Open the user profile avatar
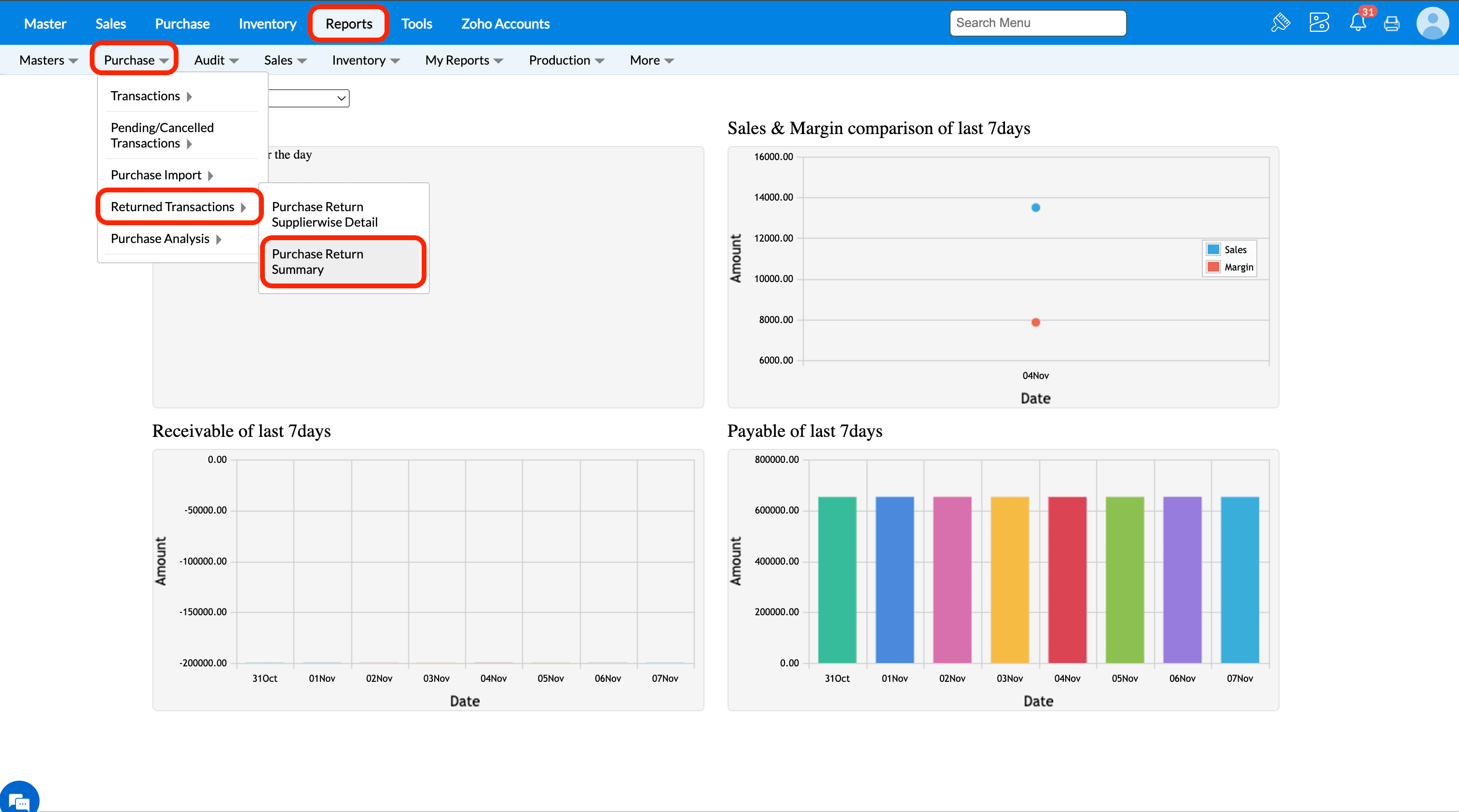1459x812 pixels. [1432, 23]
